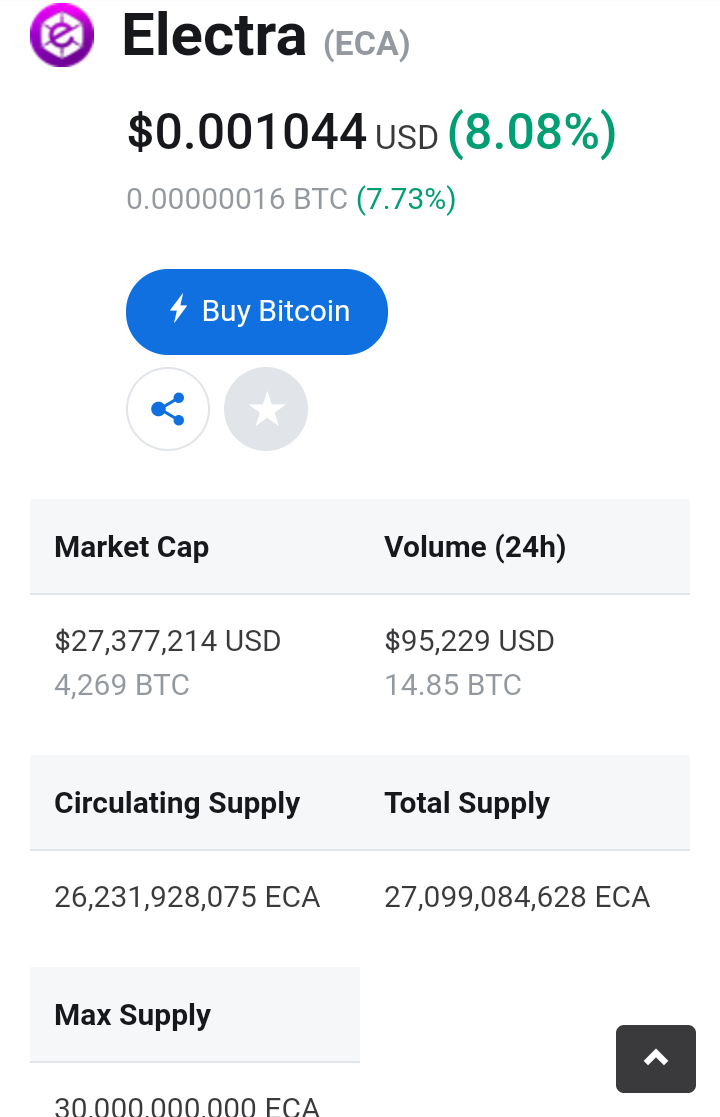Click the purple Electra coin logo
This screenshot has height=1117, width=720.
62,35
